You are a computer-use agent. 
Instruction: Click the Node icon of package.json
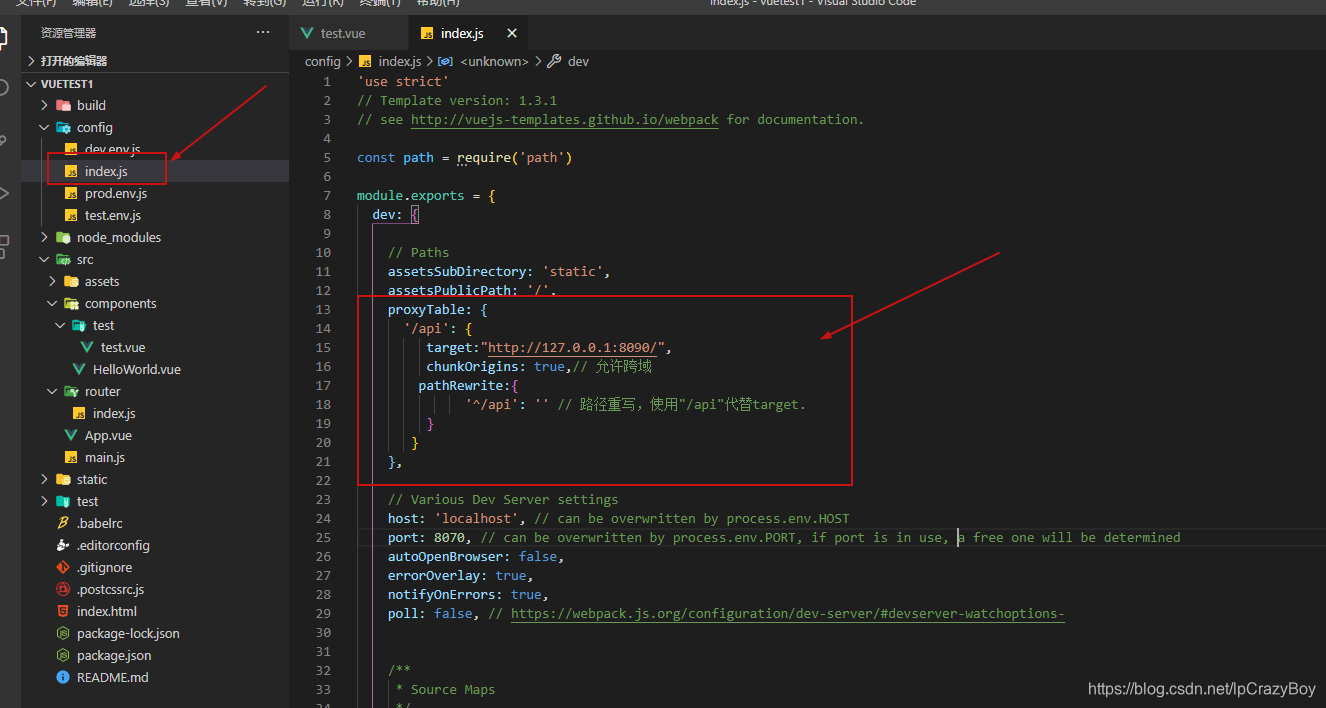click(x=63, y=655)
